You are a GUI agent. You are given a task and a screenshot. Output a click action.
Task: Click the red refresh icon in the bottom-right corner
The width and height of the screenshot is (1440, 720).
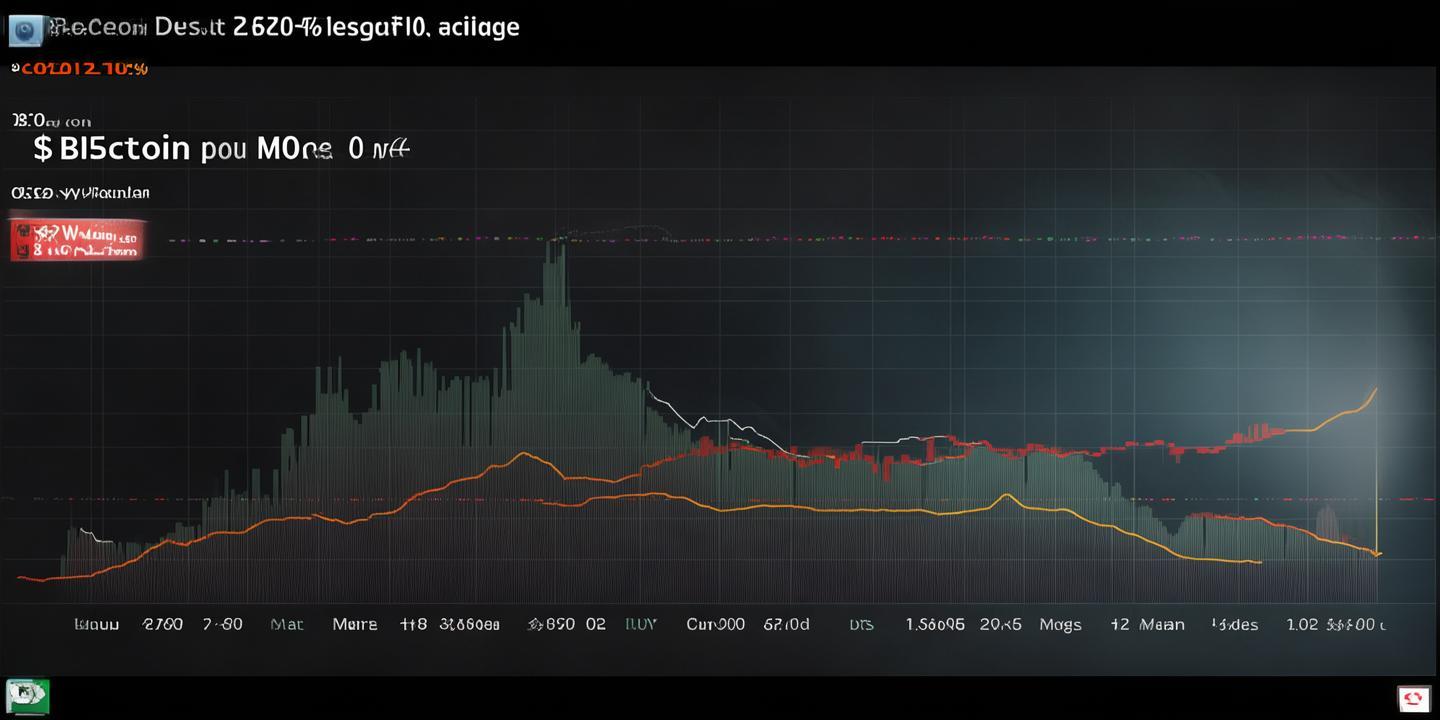pyautogui.click(x=1414, y=698)
